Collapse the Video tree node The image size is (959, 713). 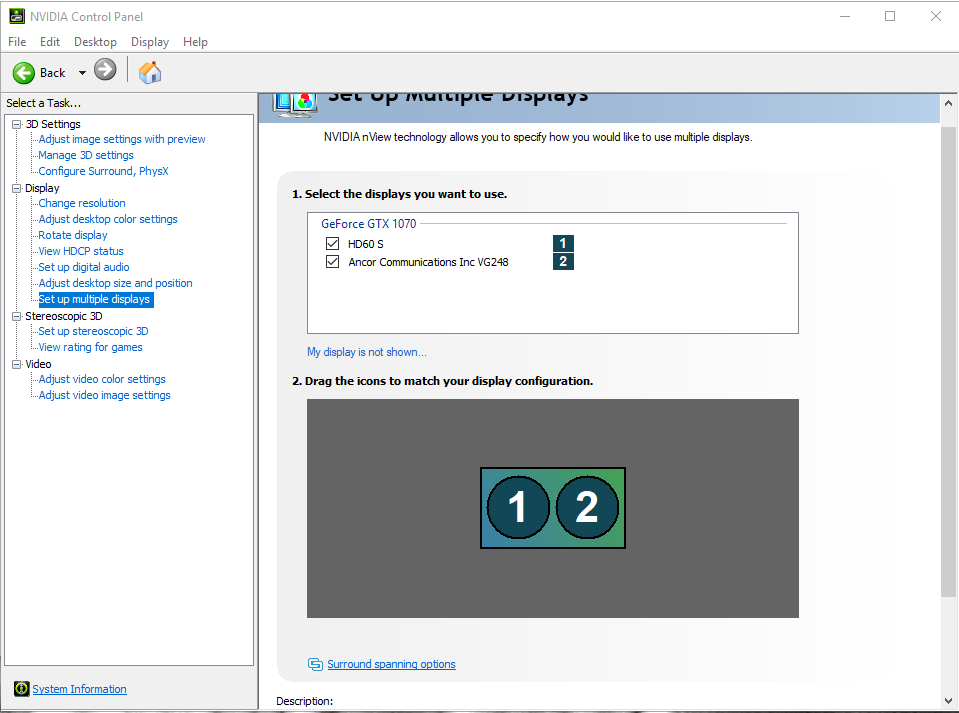tap(17, 364)
